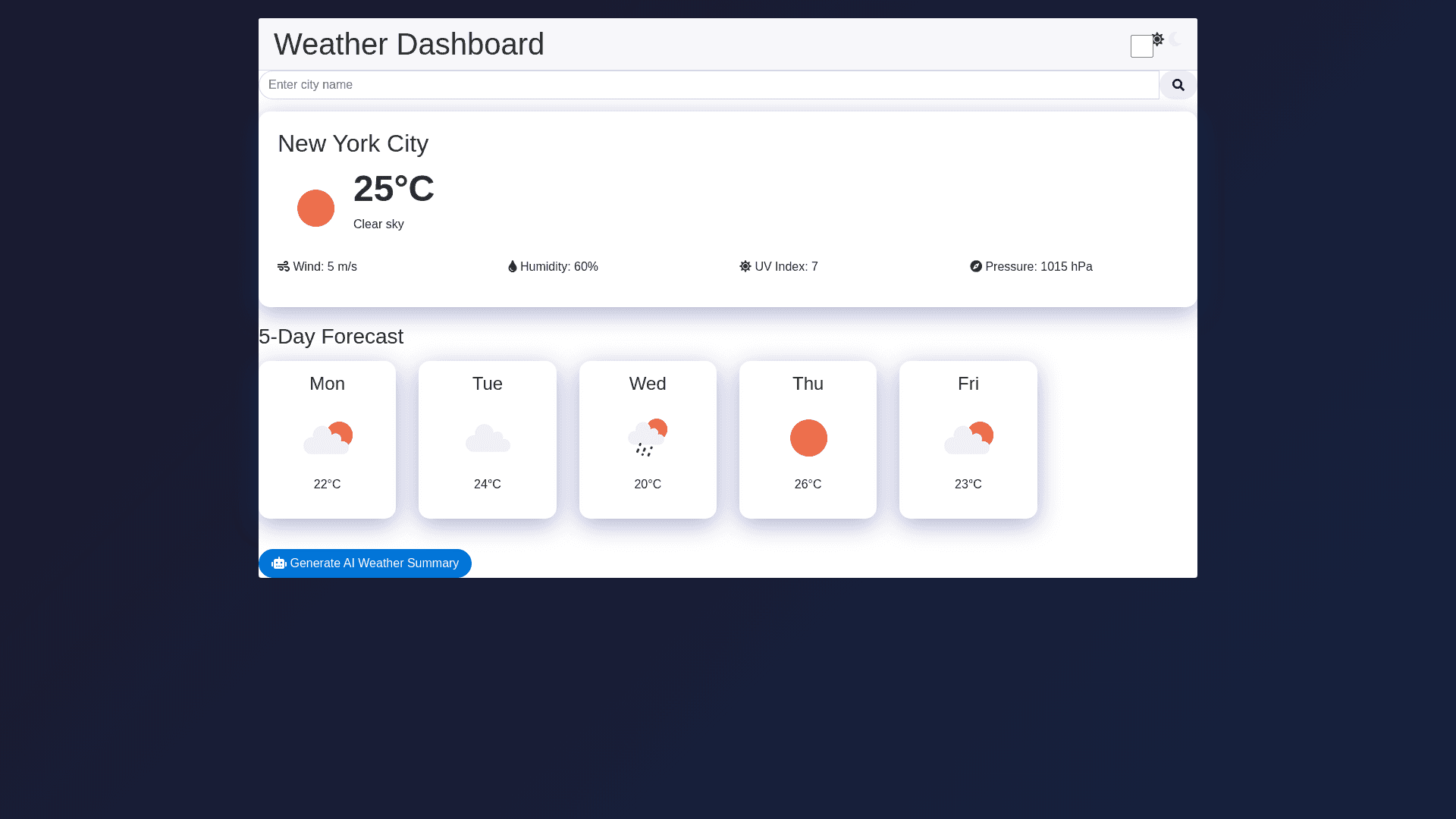The height and width of the screenshot is (819, 1456).
Task: Click the orange sun current weather icon
Action: tap(315, 209)
